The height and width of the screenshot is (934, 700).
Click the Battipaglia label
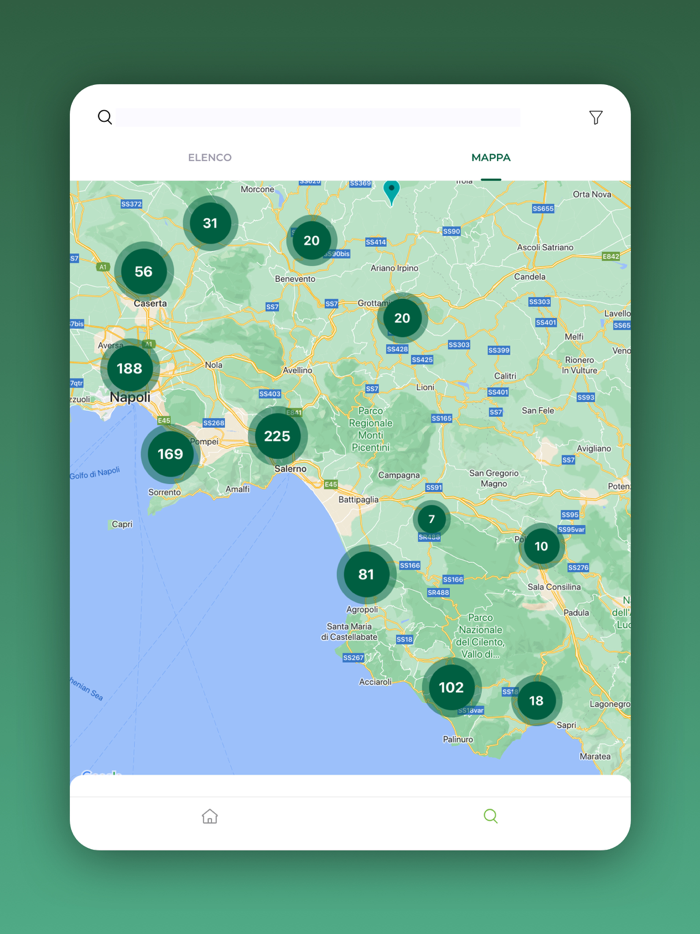click(x=358, y=499)
